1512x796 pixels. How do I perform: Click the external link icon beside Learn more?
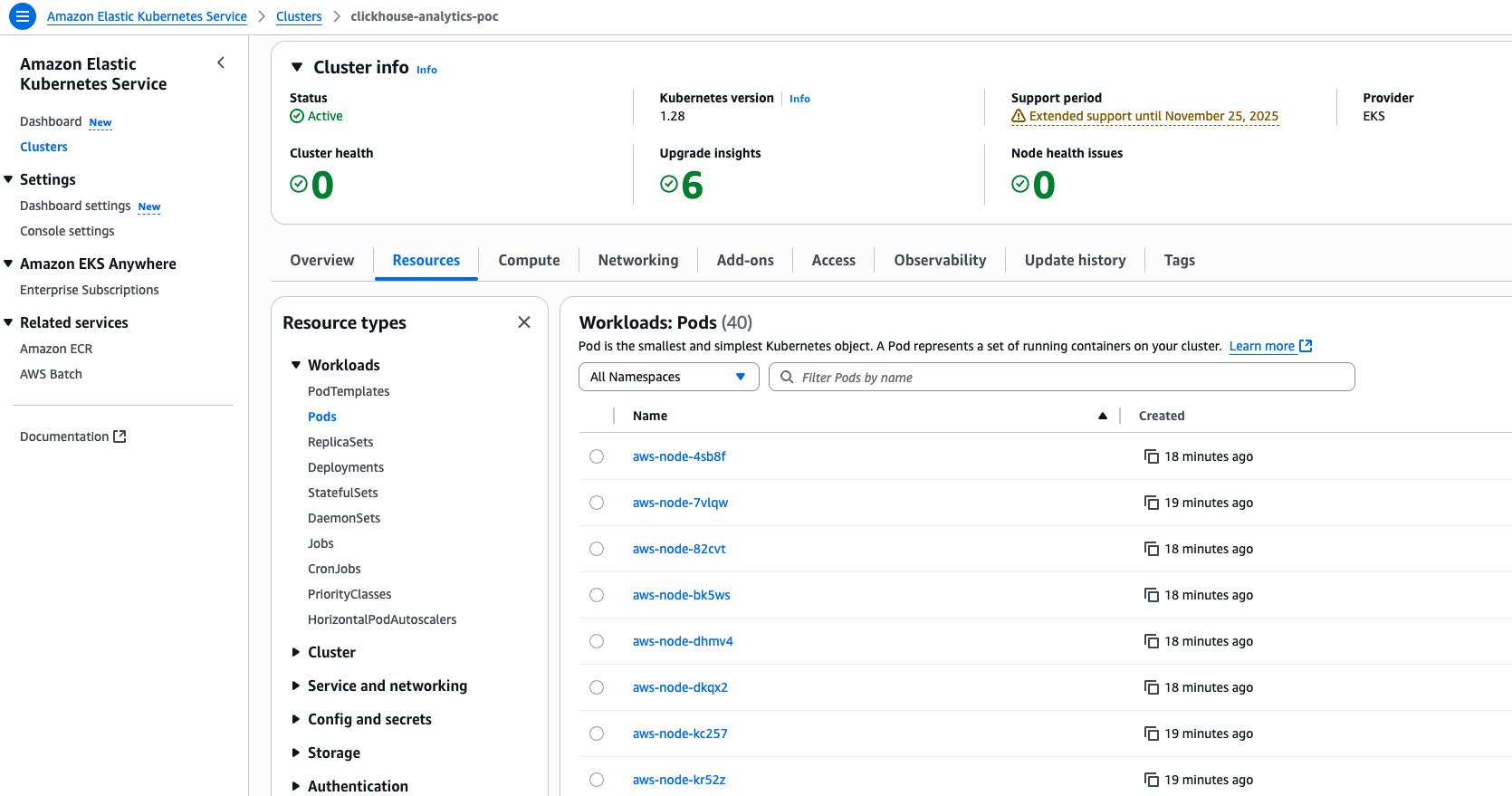(1306, 346)
